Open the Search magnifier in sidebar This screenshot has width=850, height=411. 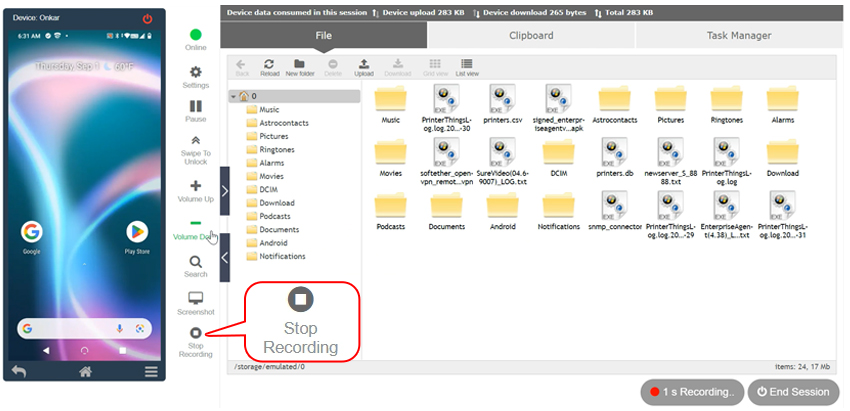pyautogui.click(x=196, y=262)
